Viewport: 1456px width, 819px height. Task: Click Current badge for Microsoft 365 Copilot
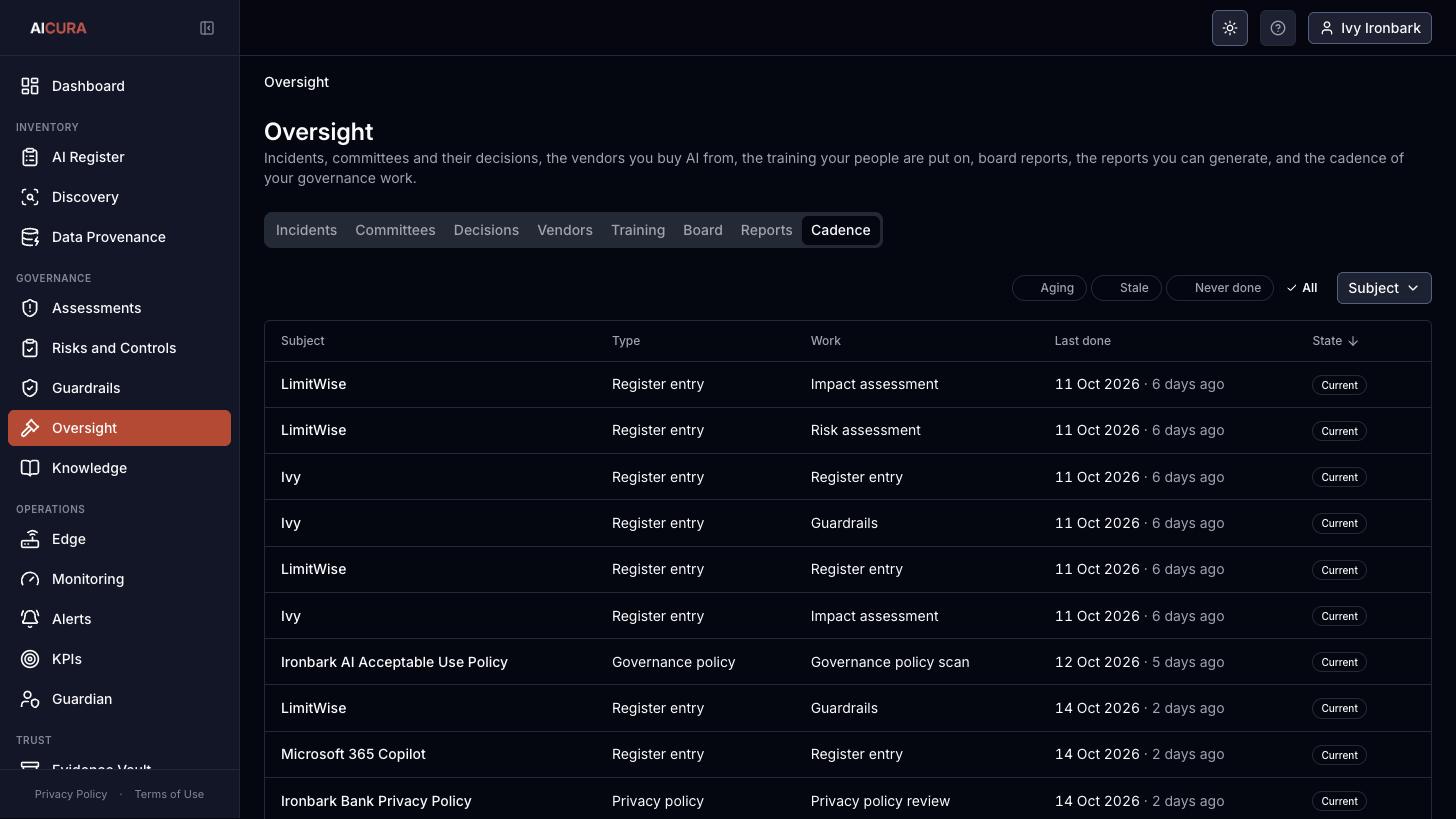click(1339, 755)
